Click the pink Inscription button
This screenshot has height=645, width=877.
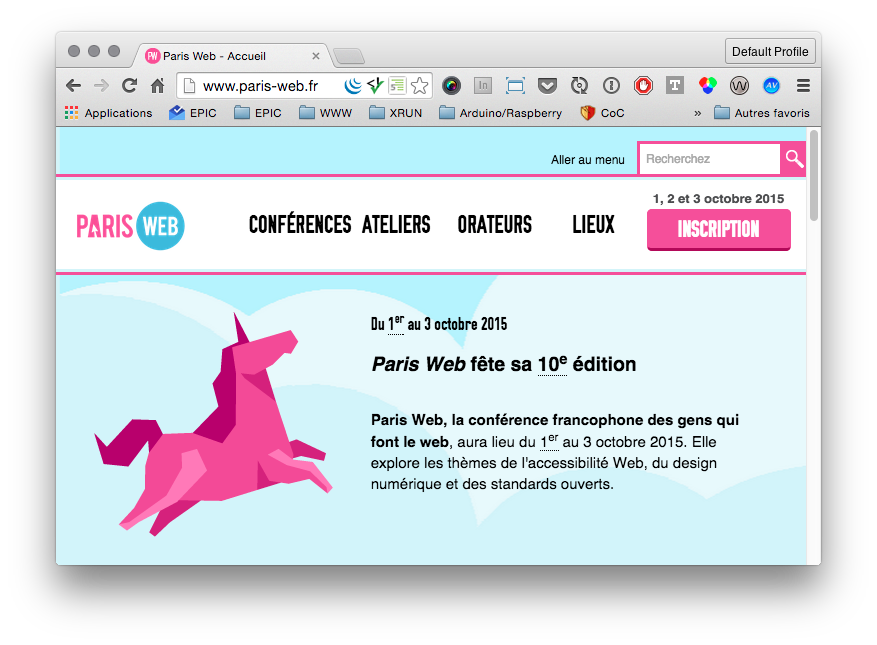(x=719, y=229)
